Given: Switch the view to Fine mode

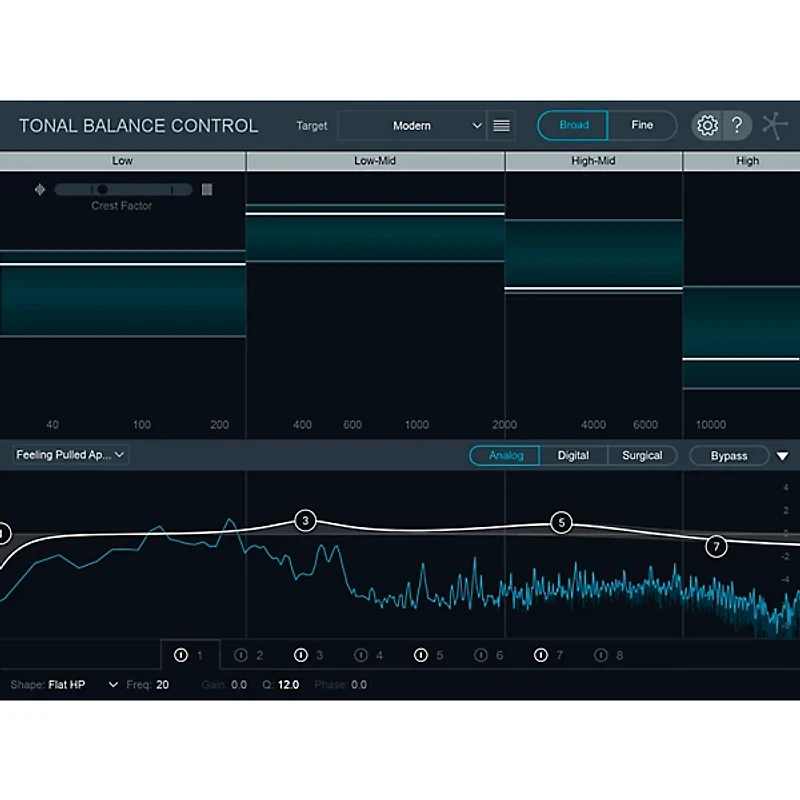Looking at the screenshot, I should pos(642,125).
